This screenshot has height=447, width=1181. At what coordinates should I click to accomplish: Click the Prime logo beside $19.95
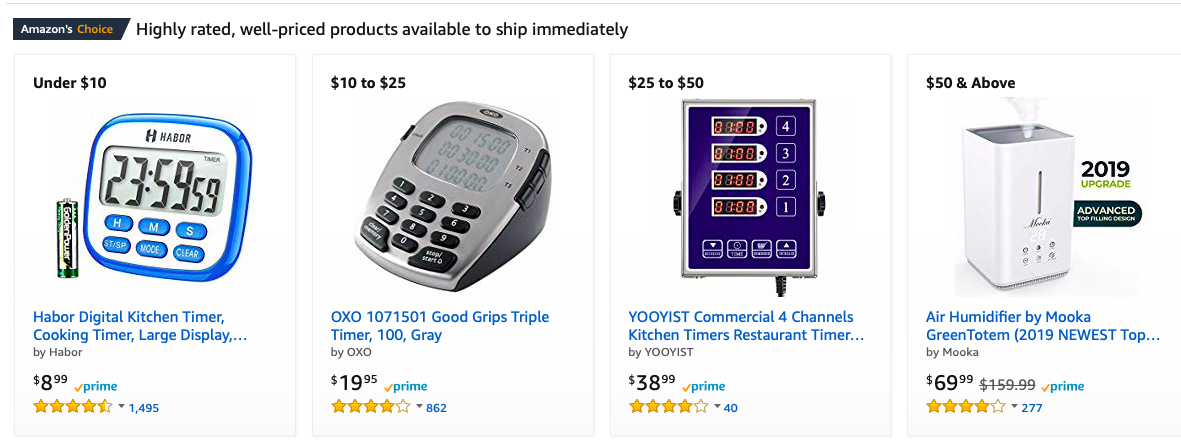point(405,386)
